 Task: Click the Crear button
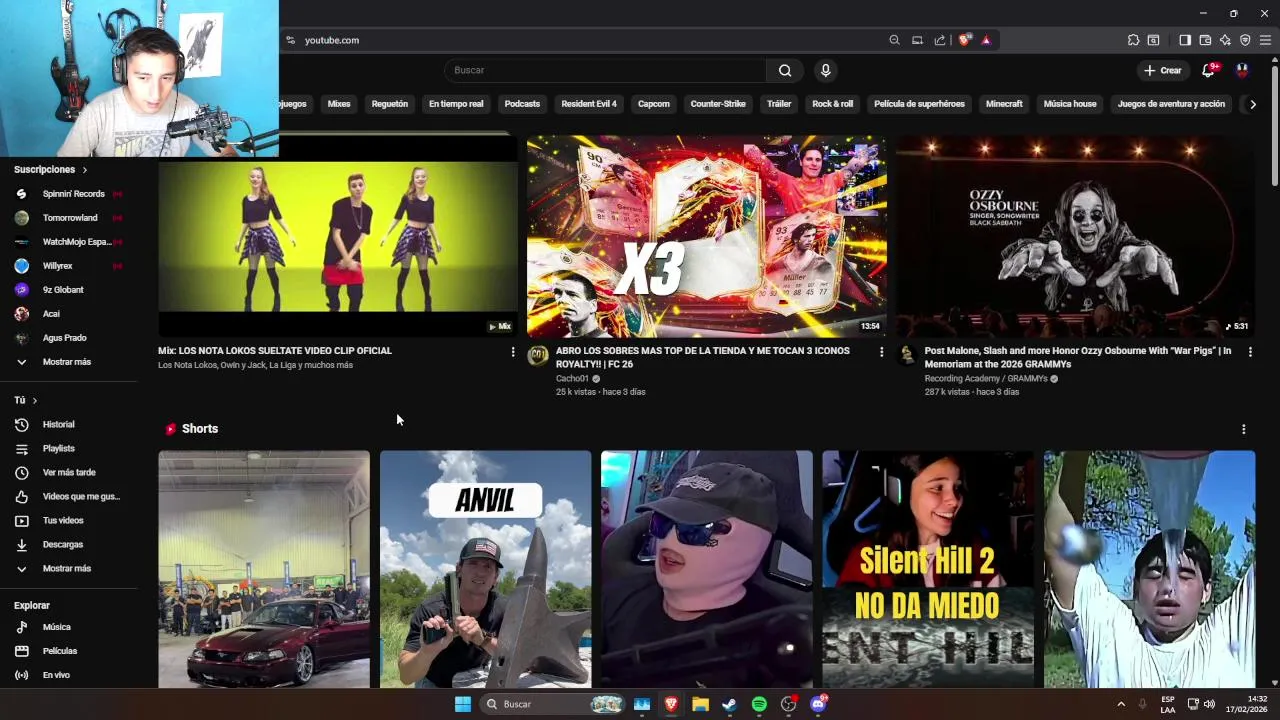pos(1163,70)
